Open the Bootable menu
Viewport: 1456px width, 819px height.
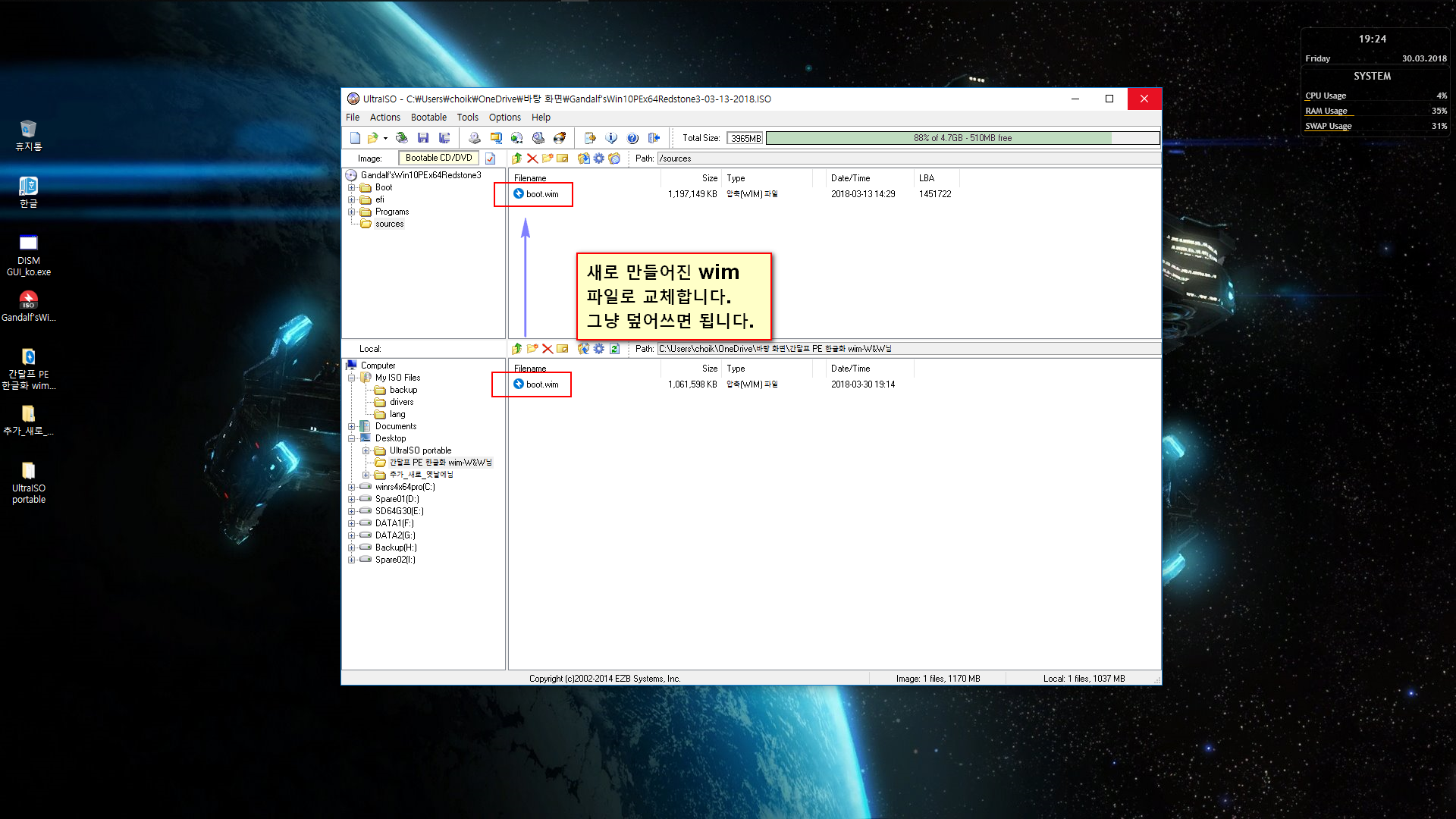coord(428,118)
